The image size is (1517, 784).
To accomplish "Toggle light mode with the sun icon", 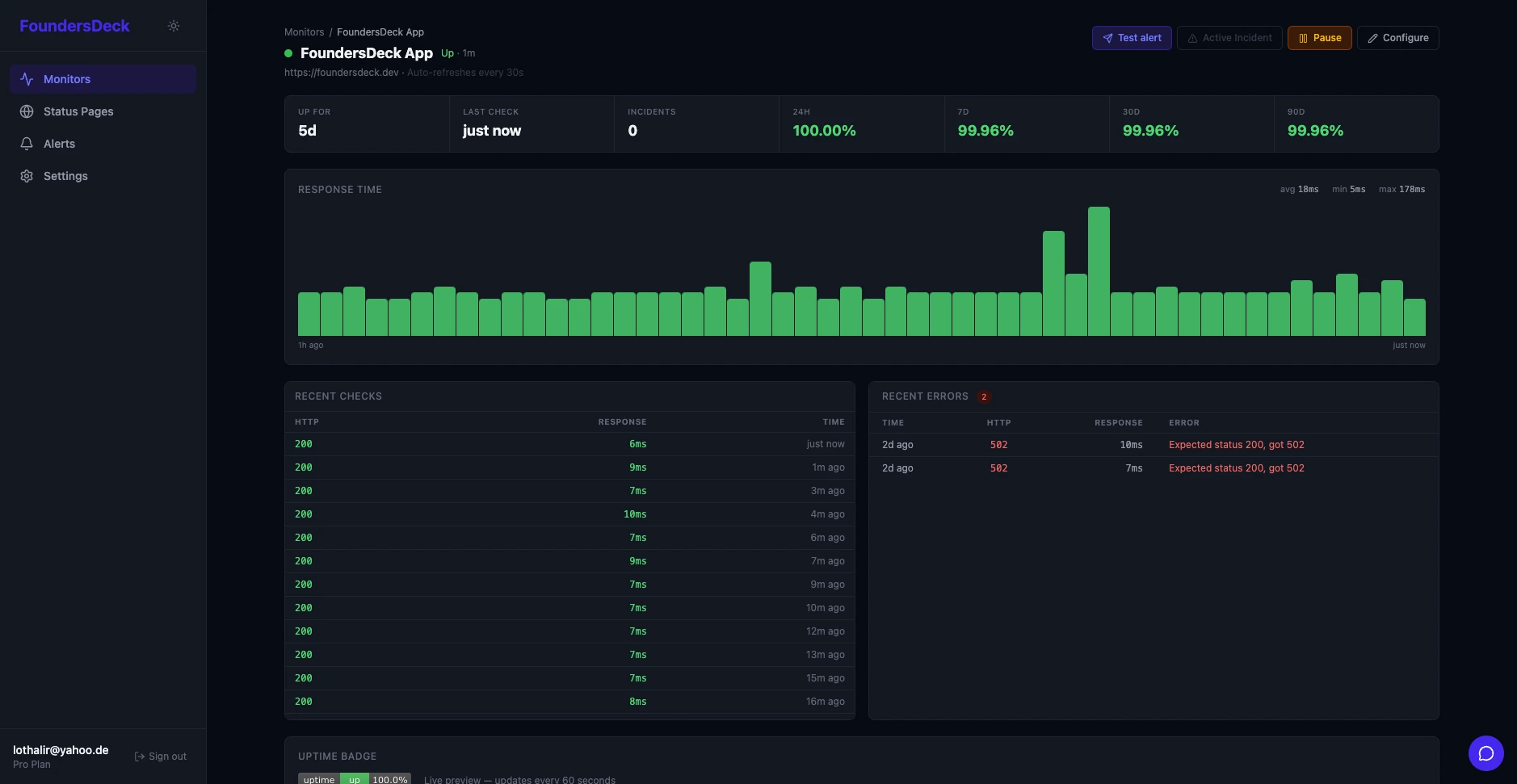I will click(174, 25).
